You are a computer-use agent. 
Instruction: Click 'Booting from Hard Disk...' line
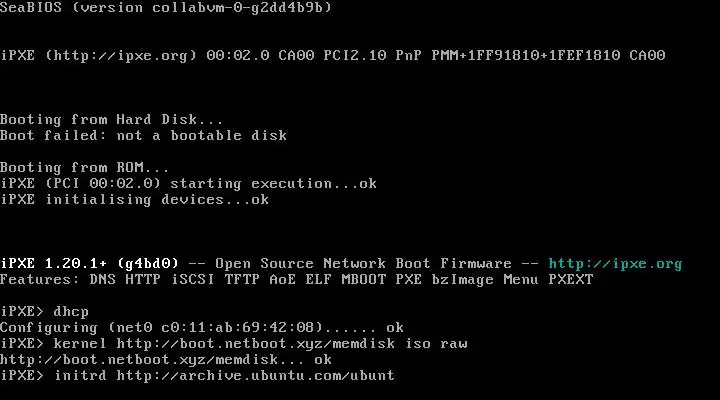click(x=112, y=119)
